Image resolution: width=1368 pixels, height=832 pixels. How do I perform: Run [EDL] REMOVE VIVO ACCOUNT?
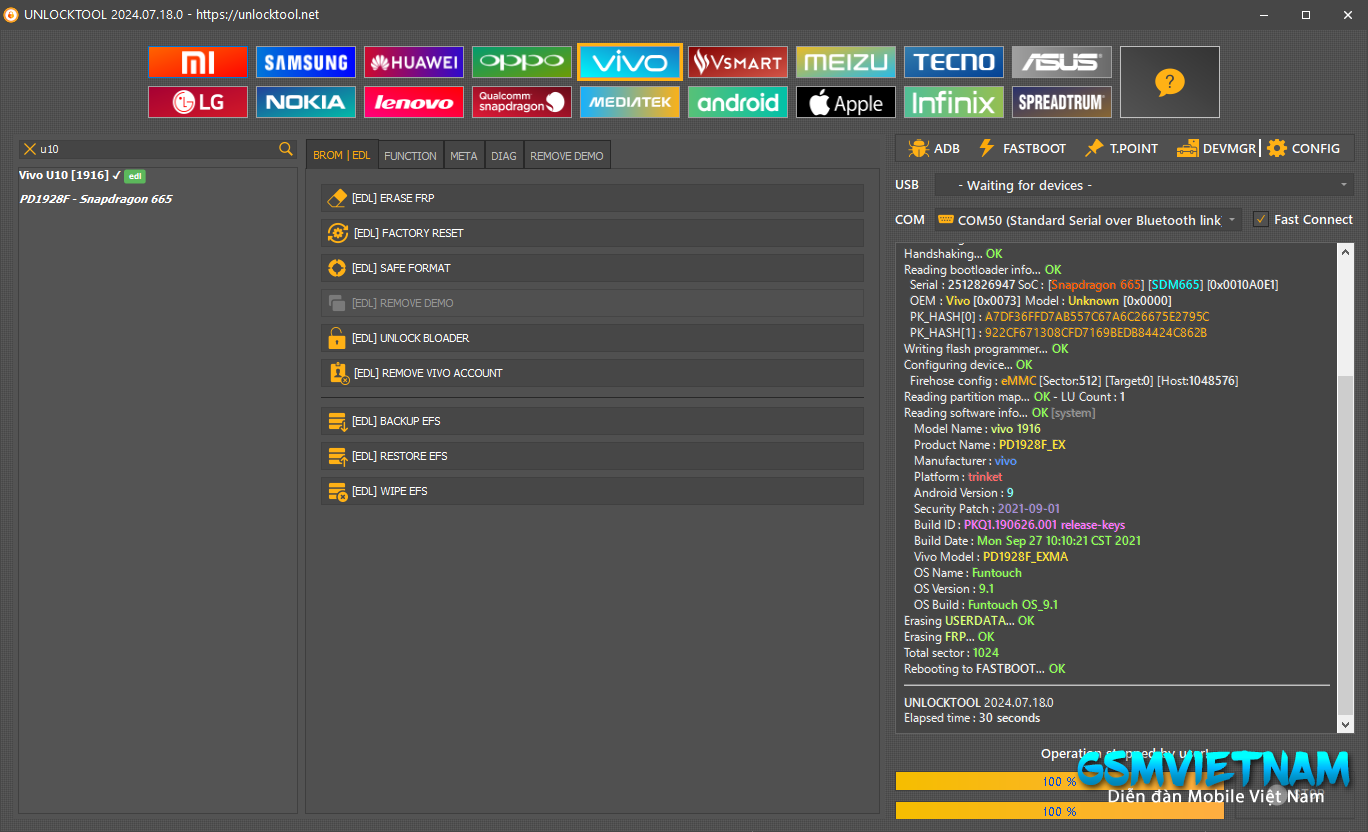pos(592,373)
